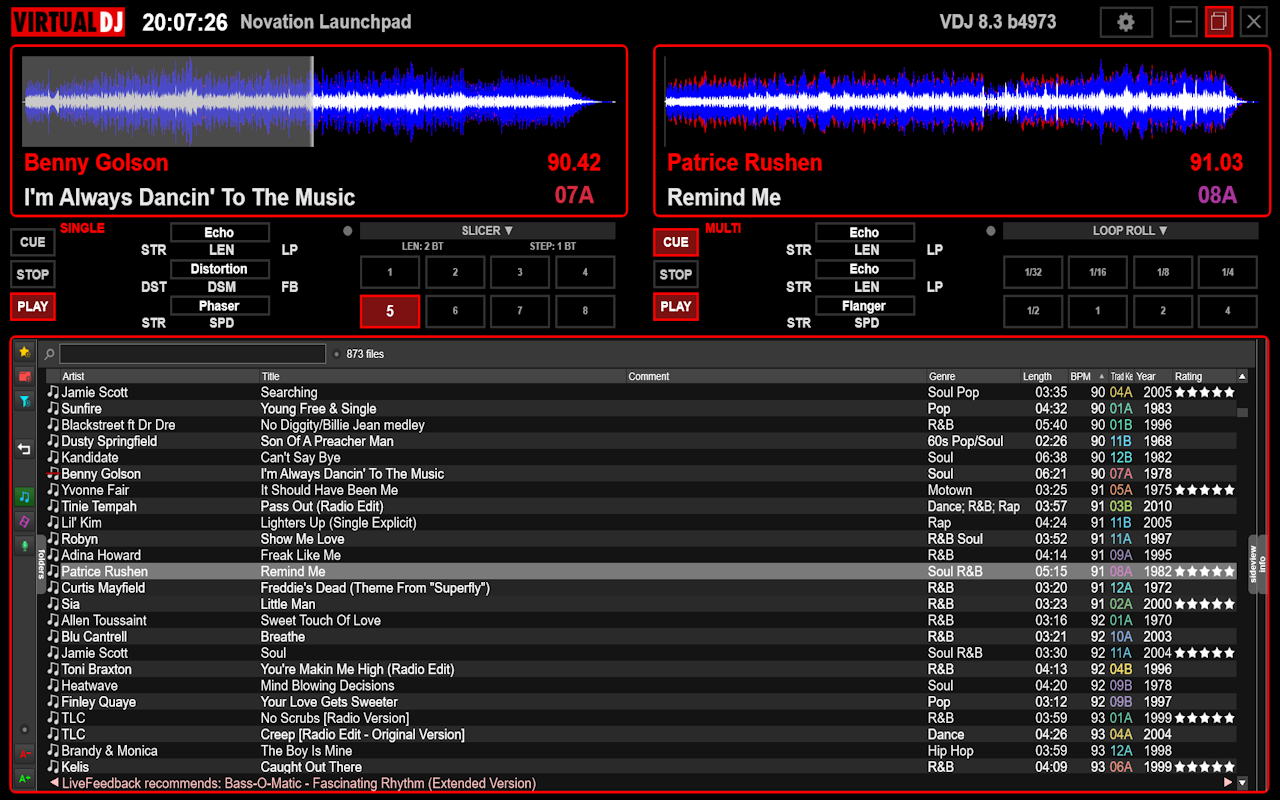Click left deck CUE button

pyautogui.click(x=33, y=242)
